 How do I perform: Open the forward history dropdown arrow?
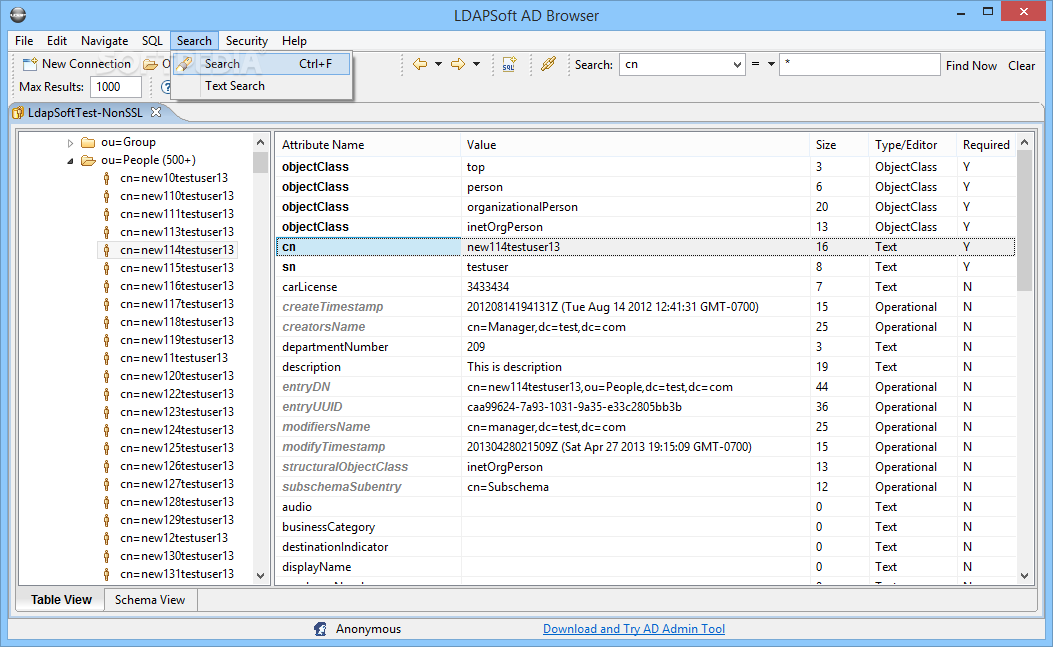click(476, 64)
